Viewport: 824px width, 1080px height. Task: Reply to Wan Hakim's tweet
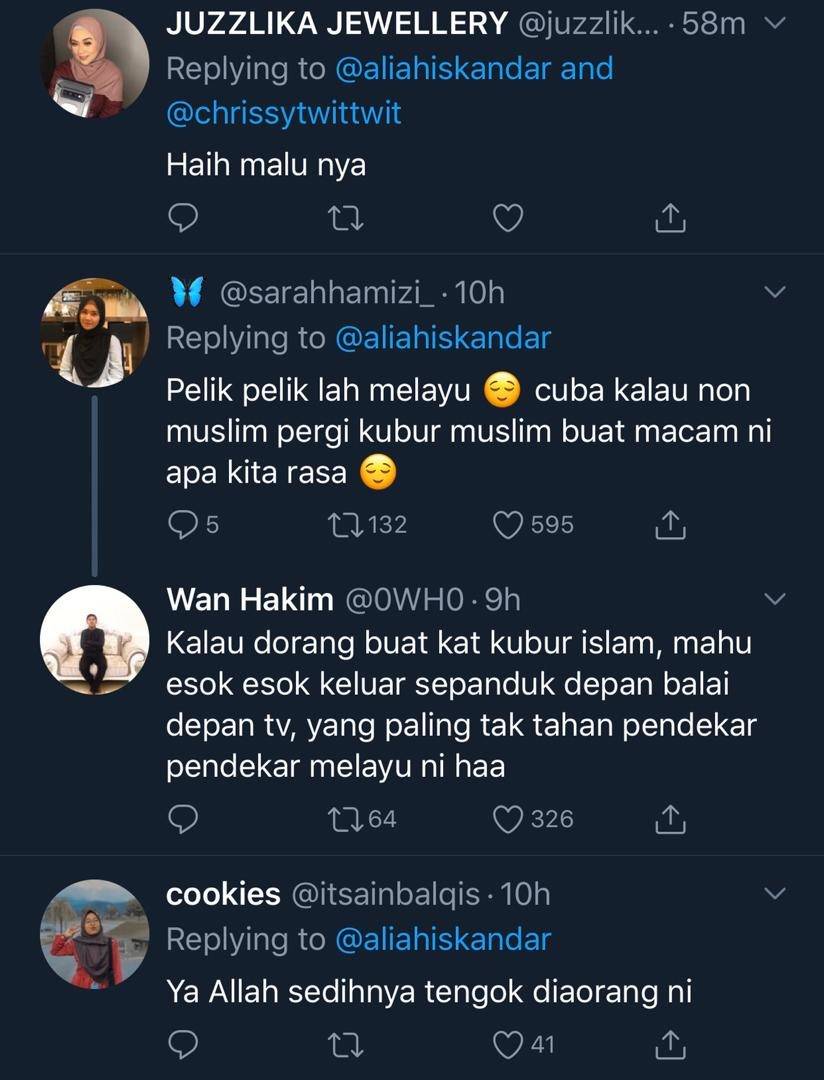[x=181, y=819]
